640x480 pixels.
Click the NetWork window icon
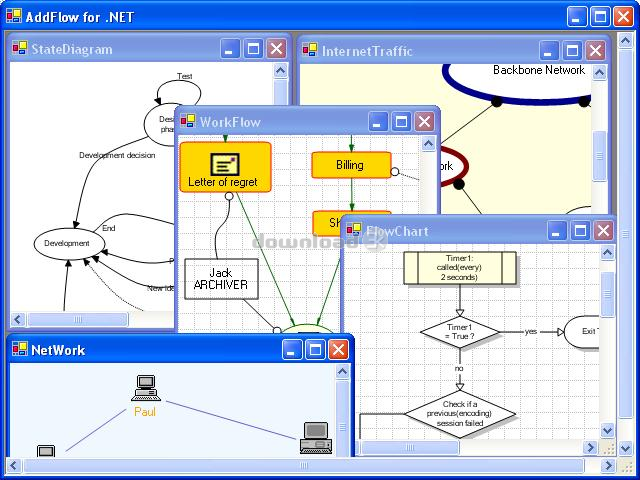coord(19,349)
